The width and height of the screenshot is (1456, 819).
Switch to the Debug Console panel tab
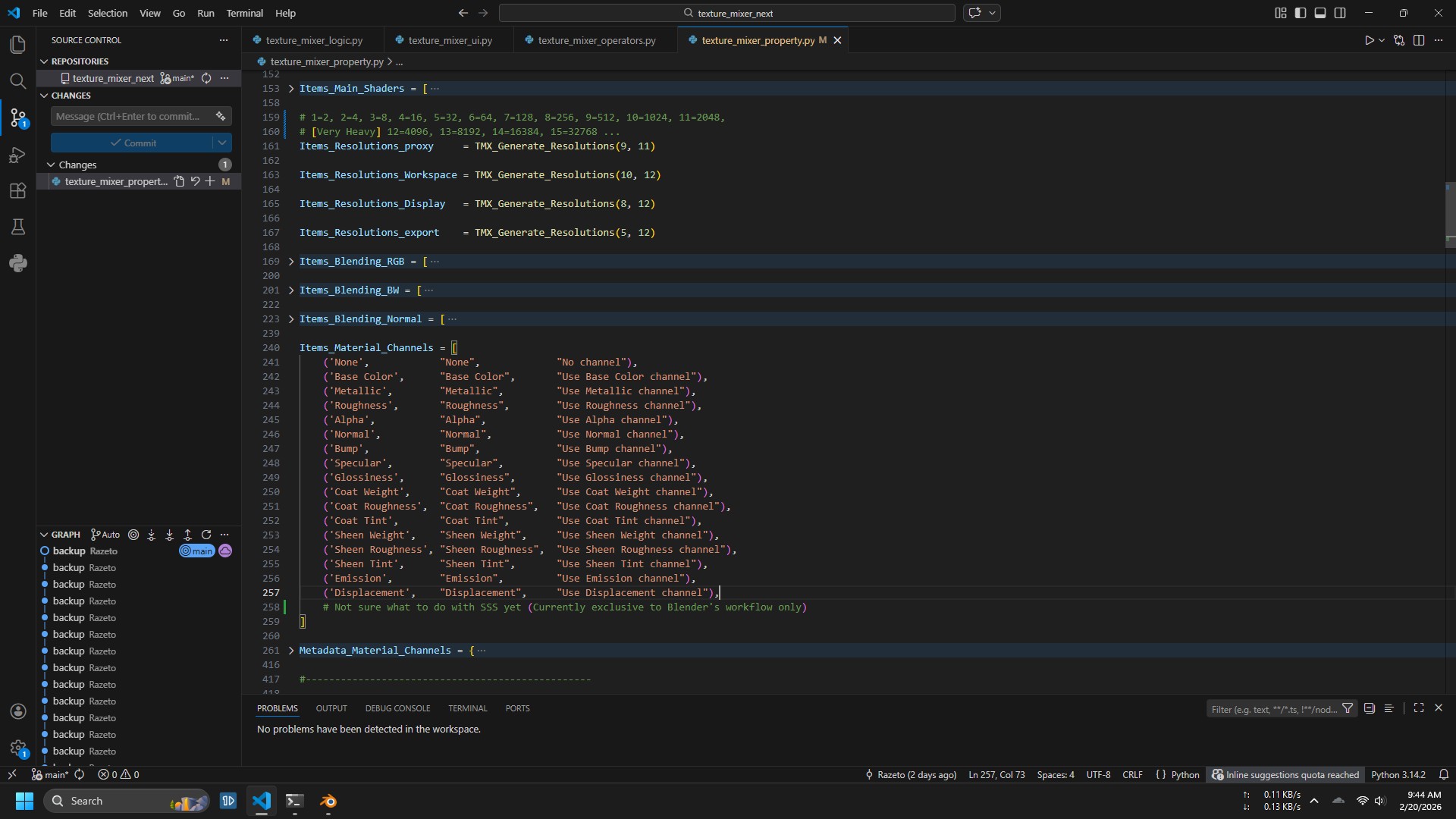pyautogui.click(x=397, y=708)
